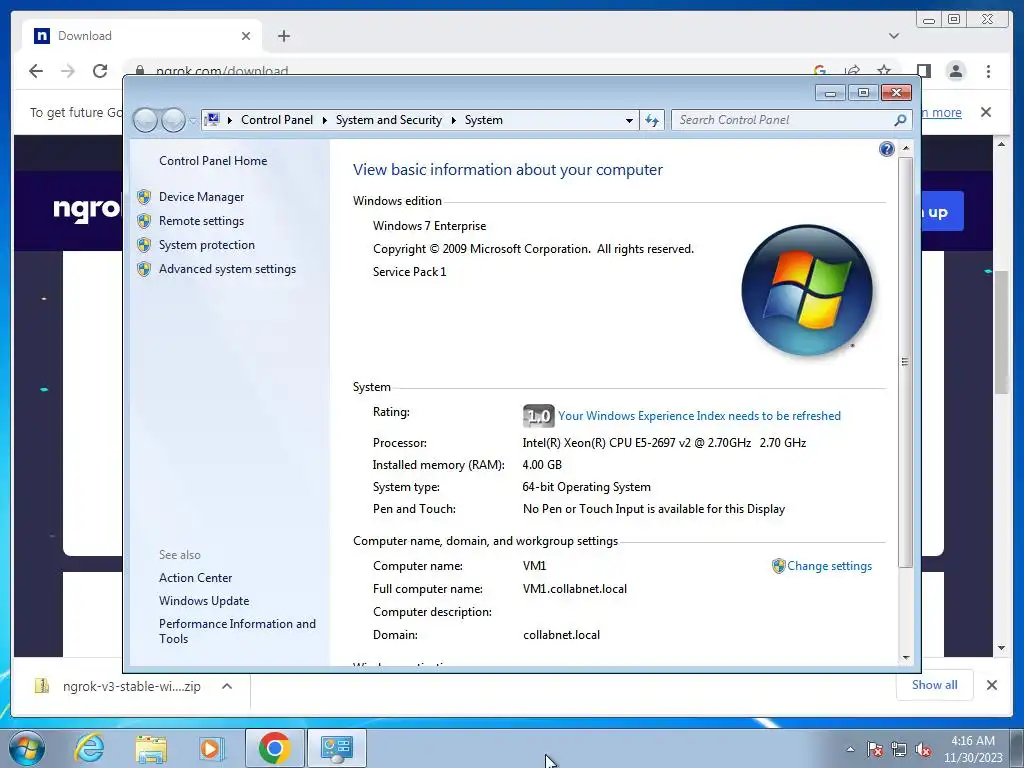Click the Search Control Panel field

coord(784,120)
